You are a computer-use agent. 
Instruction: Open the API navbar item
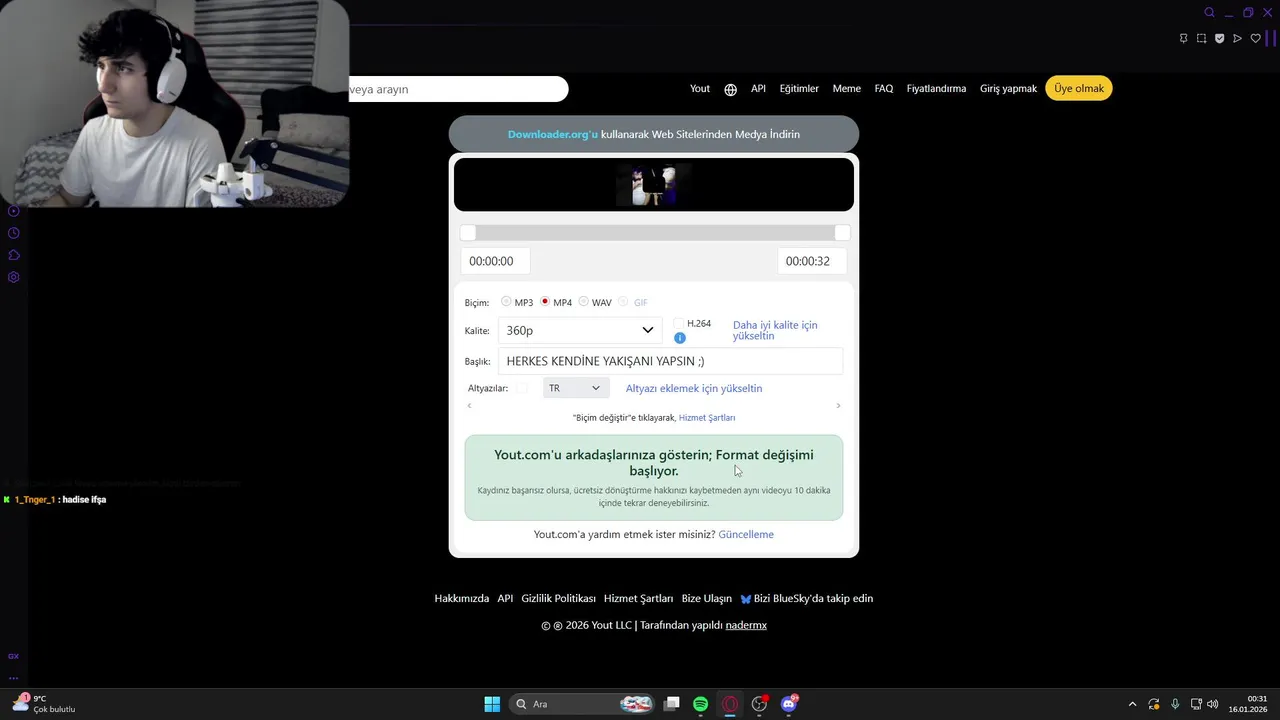tap(758, 89)
